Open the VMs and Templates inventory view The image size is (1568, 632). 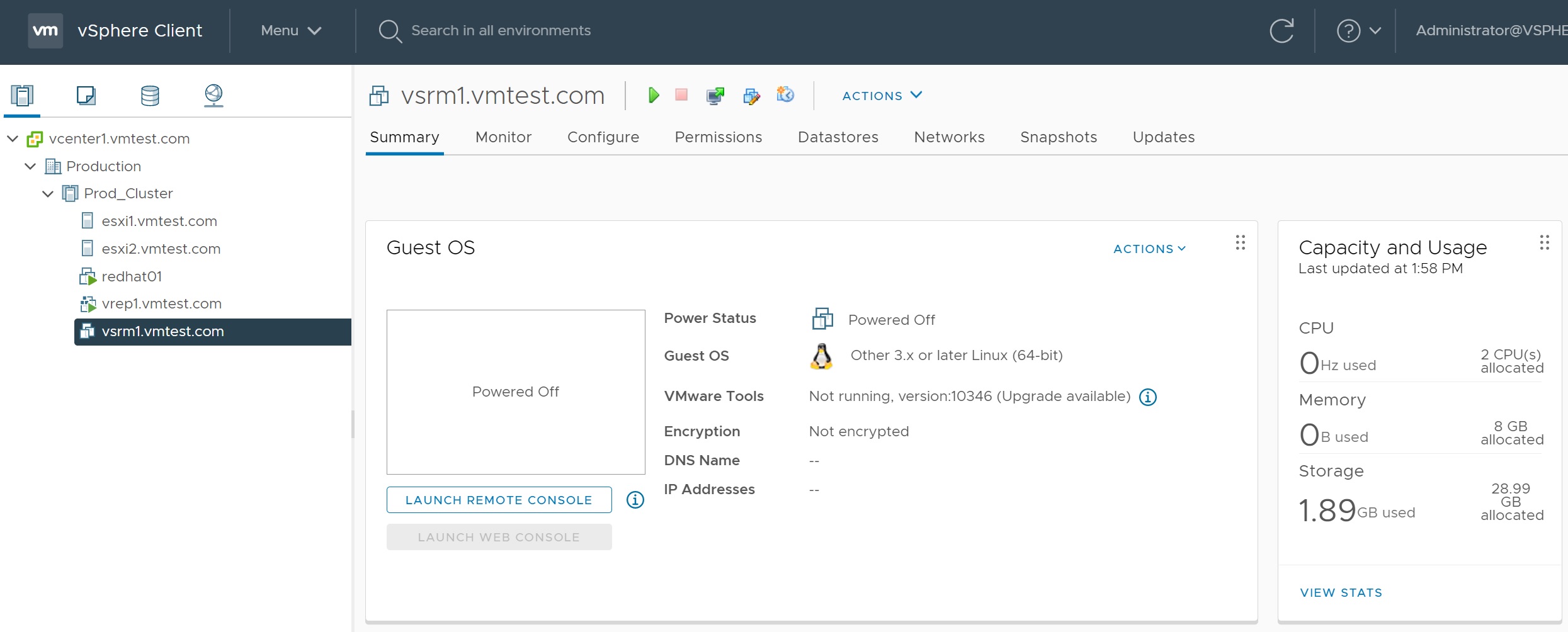click(86, 96)
